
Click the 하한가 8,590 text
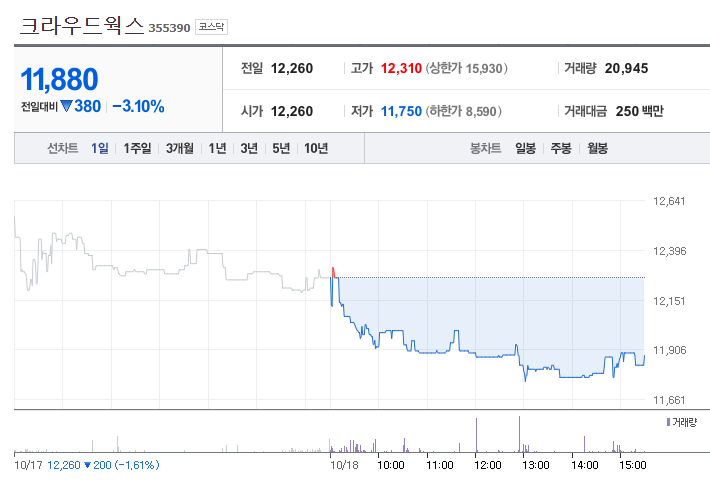(x=464, y=111)
